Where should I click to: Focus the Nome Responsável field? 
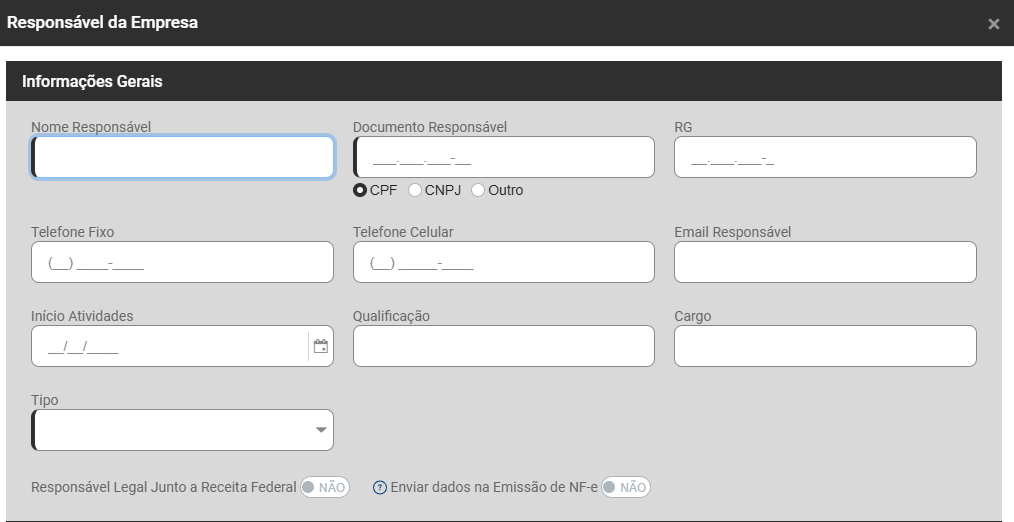tap(183, 157)
